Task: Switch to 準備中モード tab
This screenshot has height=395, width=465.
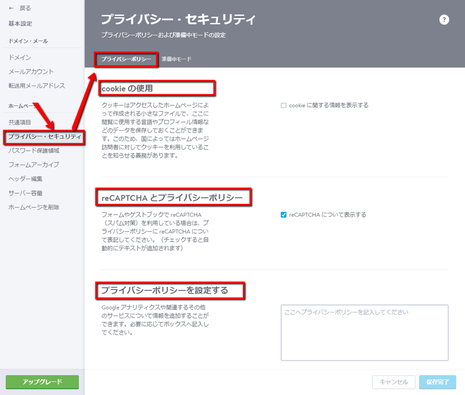Action: (x=177, y=59)
